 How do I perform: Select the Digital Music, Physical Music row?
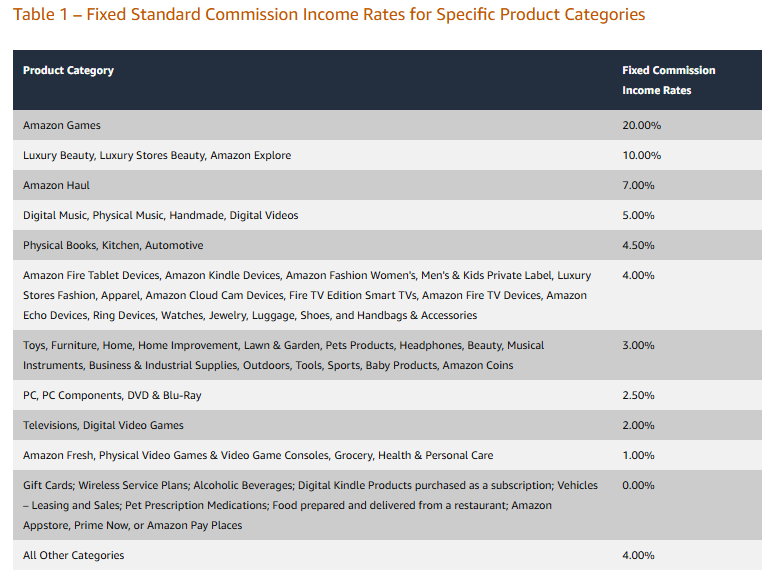coord(387,215)
